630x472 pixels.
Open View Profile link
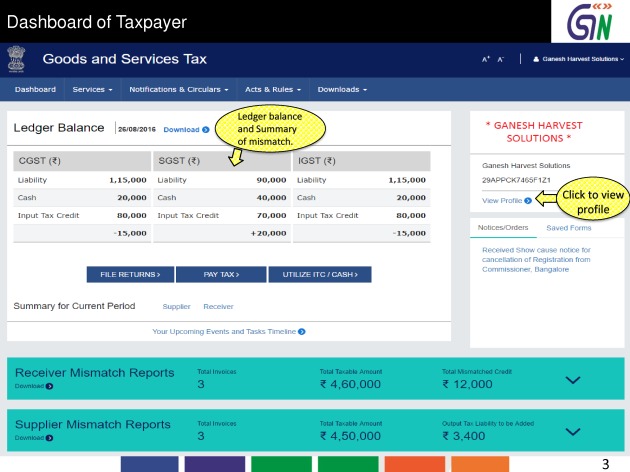[502, 200]
